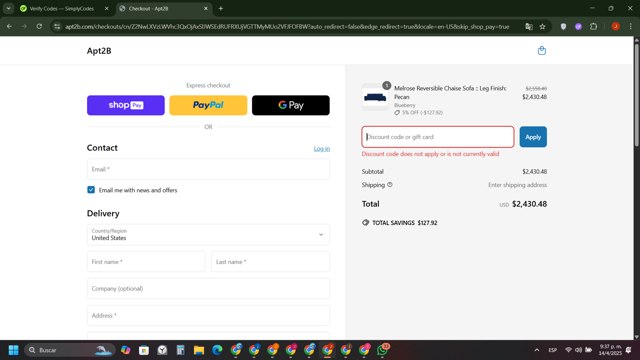This screenshot has height=360, width=640.
Task: Go forward to the next page
Action: tap(24, 27)
